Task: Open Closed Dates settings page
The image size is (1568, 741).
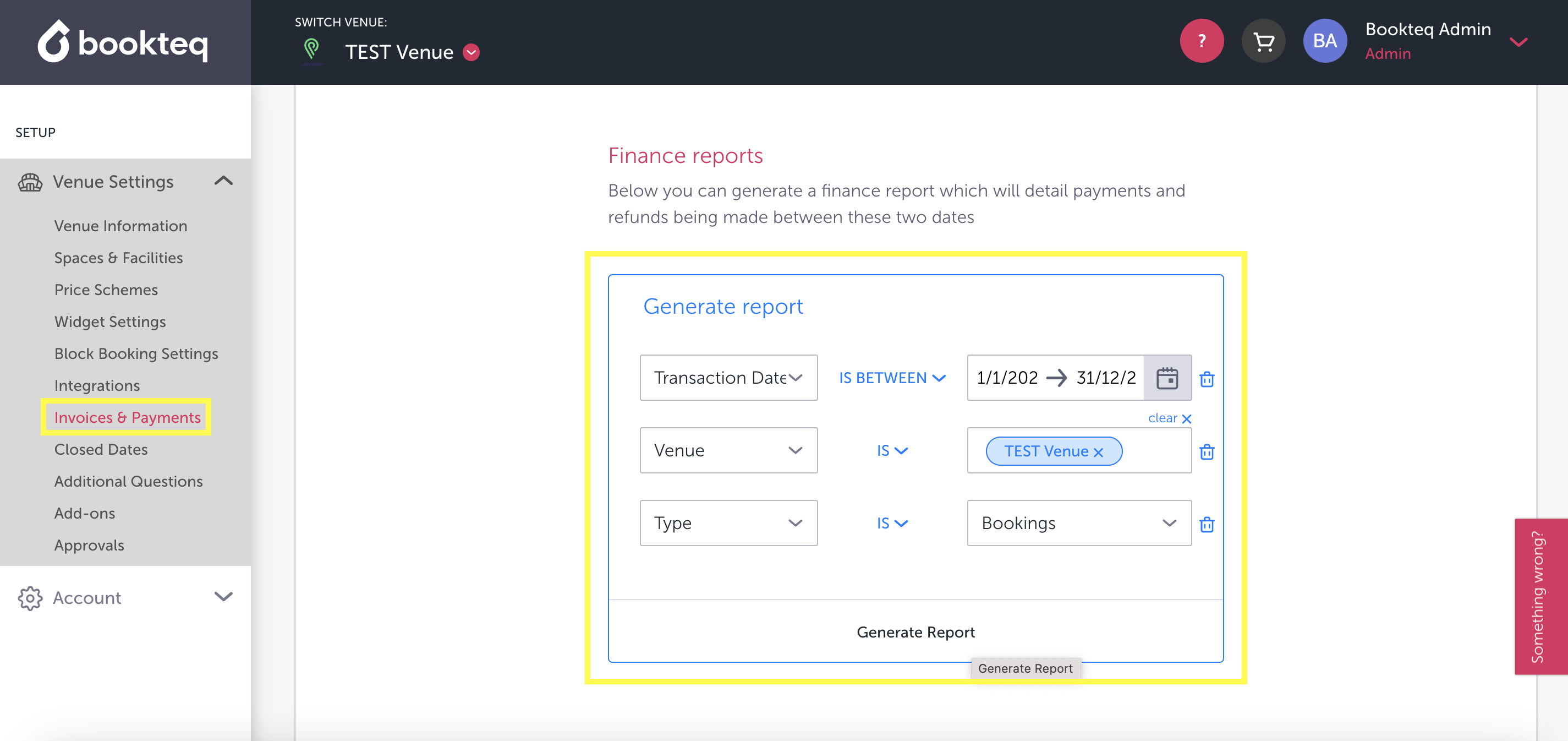Action: pyautogui.click(x=101, y=449)
